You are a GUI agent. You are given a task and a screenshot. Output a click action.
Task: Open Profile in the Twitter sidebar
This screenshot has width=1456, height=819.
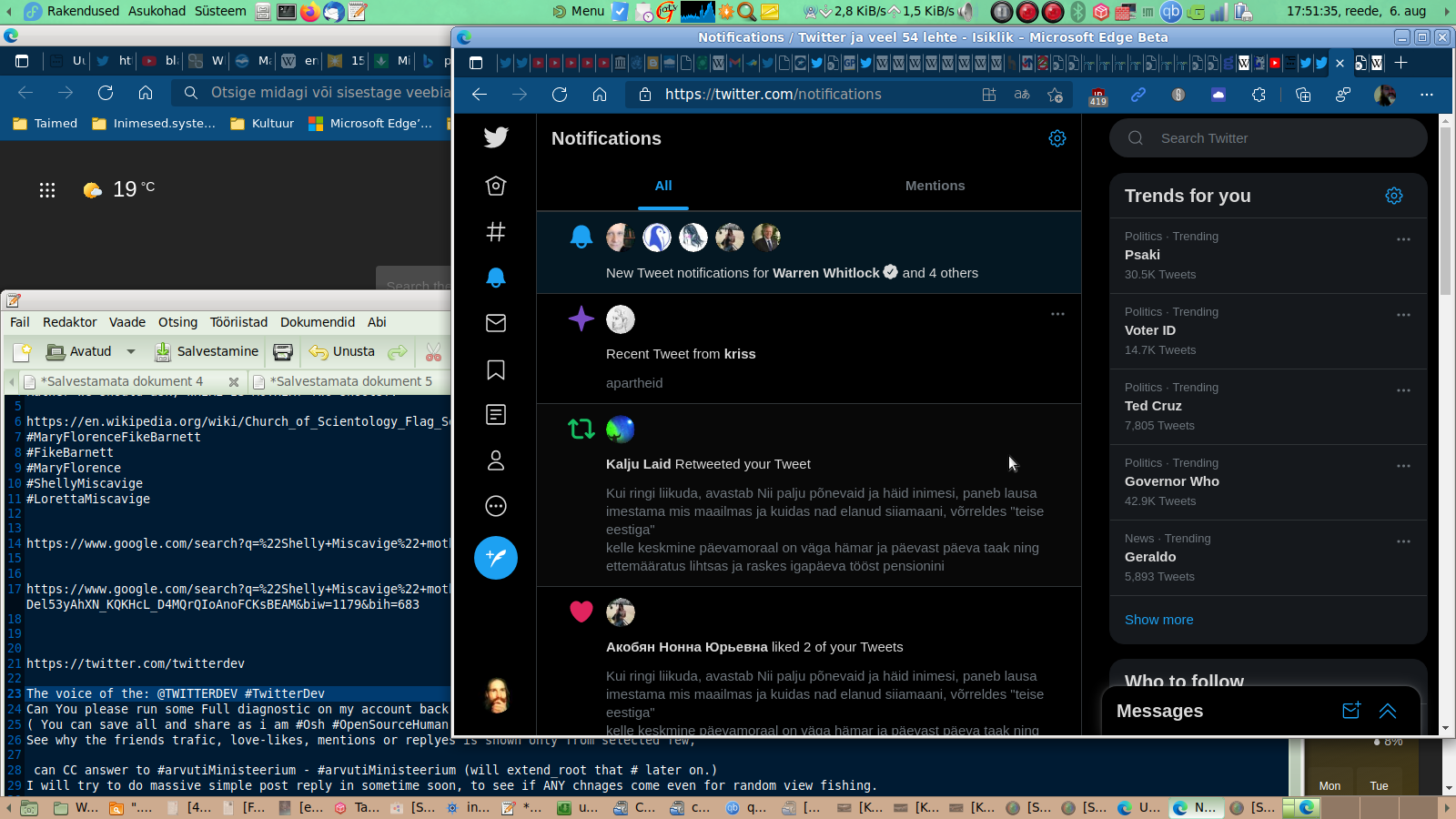click(496, 460)
